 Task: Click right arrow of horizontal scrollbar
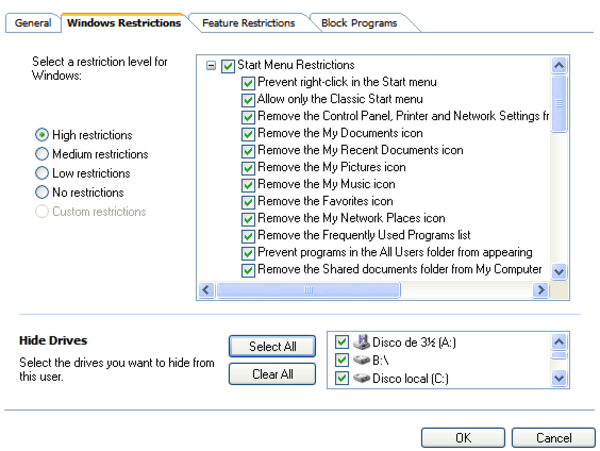point(540,290)
